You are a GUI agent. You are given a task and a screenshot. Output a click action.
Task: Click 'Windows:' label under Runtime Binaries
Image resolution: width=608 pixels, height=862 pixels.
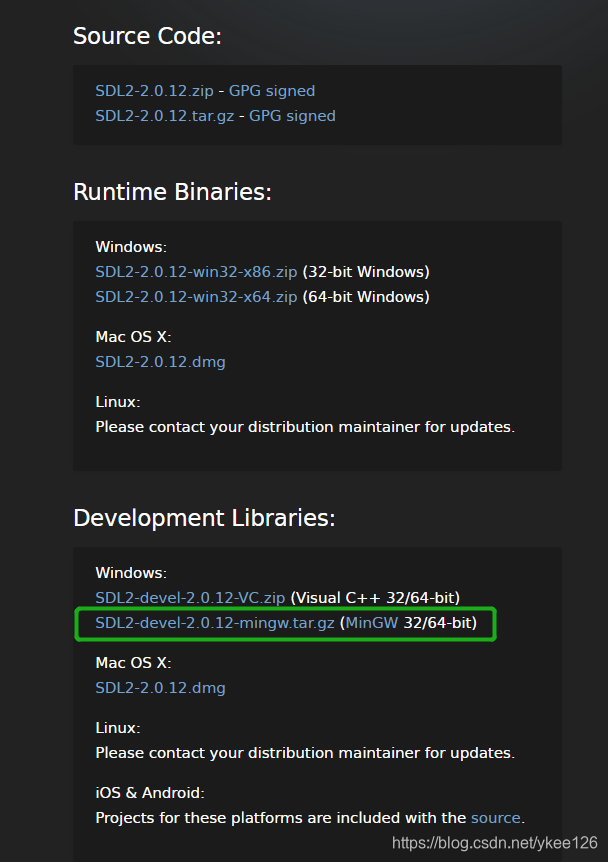(x=131, y=247)
